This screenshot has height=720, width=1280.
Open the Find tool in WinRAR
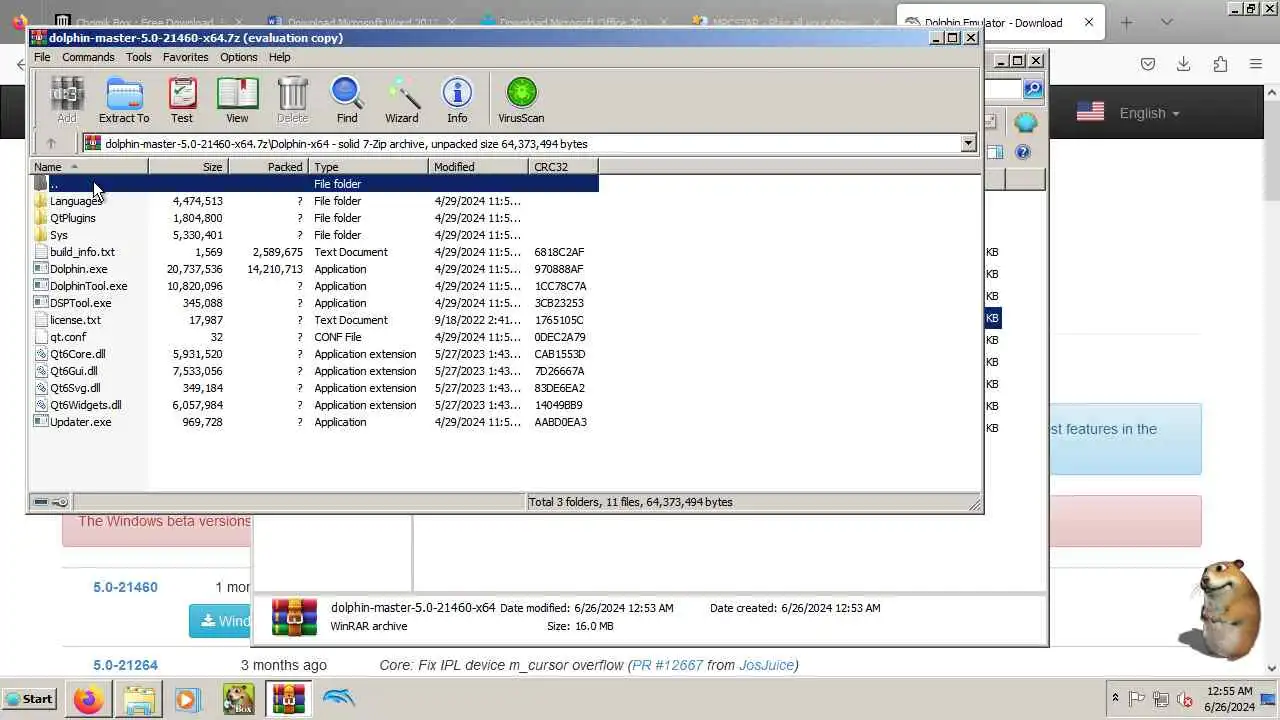347,100
